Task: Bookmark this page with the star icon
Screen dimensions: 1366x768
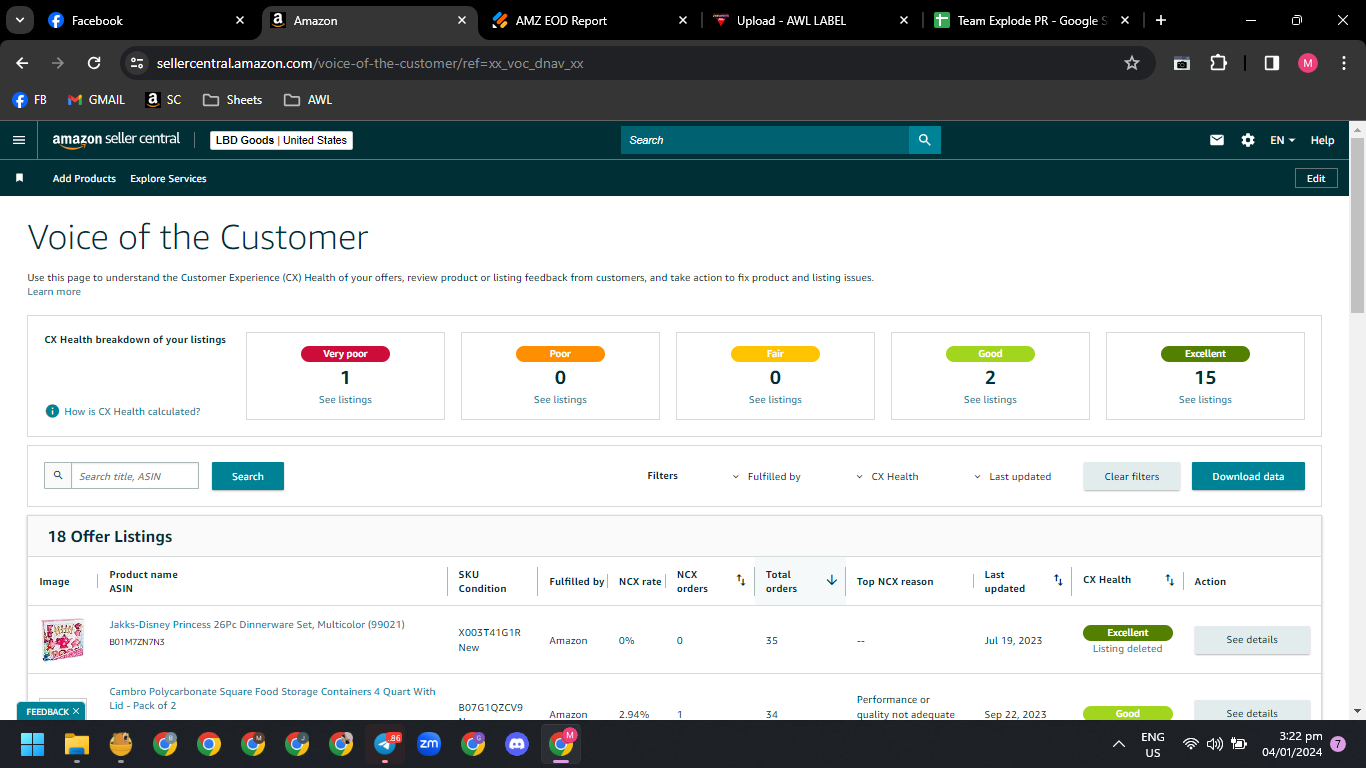Action: (x=1132, y=63)
